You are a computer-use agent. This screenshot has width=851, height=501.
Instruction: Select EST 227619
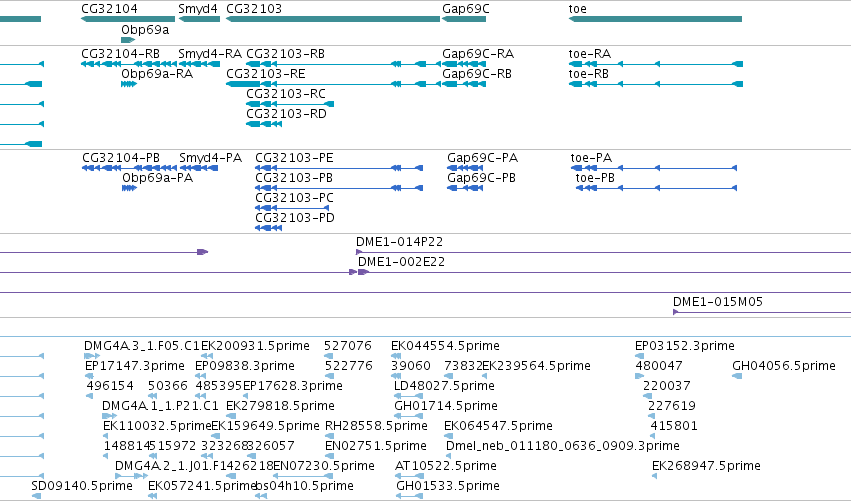click(x=672, y=407)
